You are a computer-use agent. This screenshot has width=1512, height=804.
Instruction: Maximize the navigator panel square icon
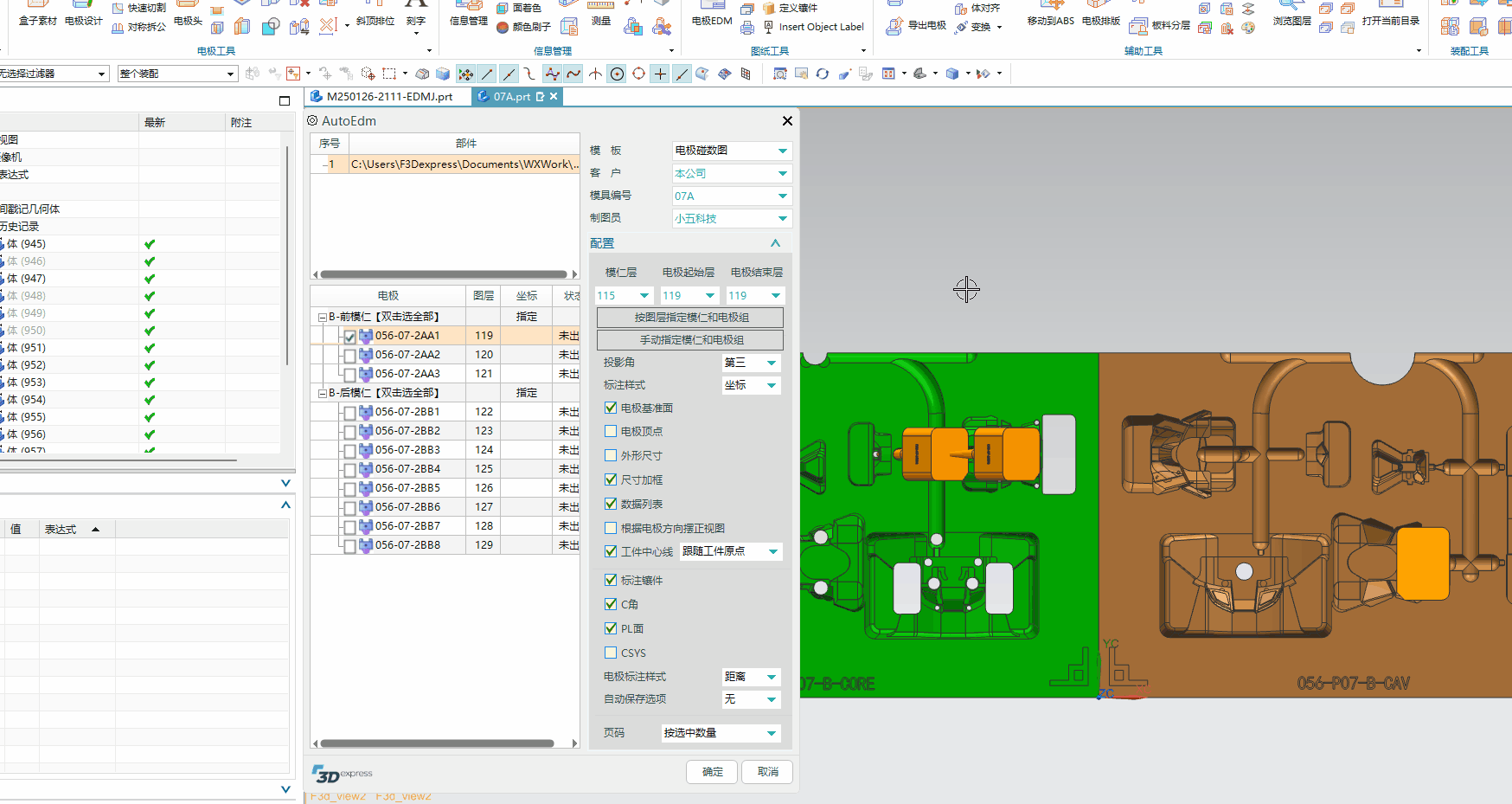coord(285,101)
